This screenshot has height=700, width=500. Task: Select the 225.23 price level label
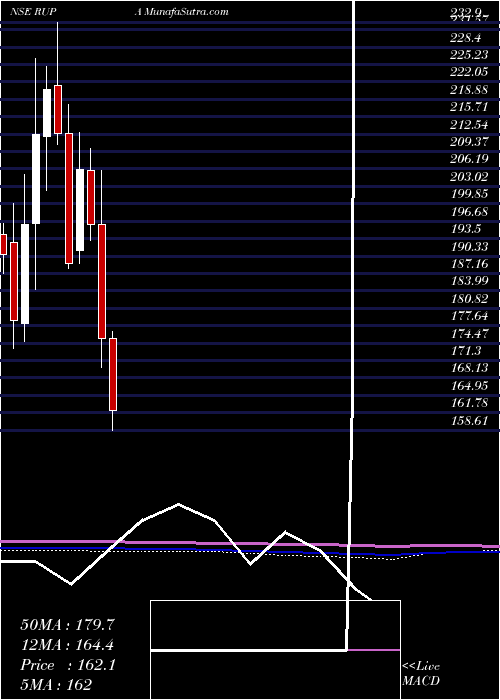(x=470, y=55)
